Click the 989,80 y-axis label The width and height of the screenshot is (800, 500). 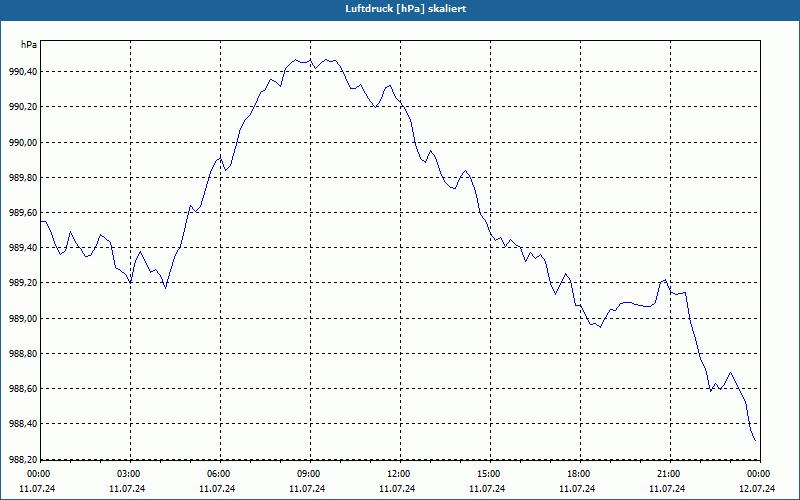click(x=23, y=178)
